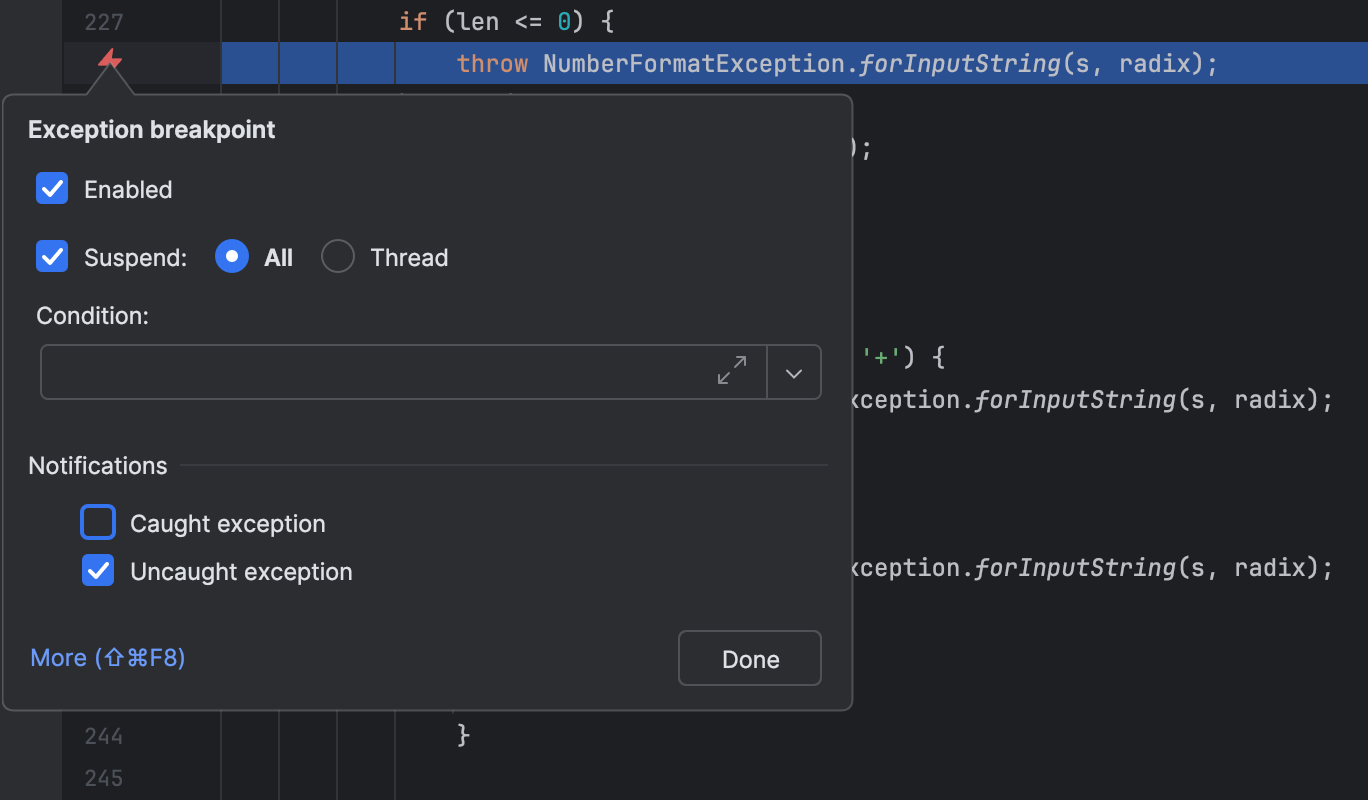Click the highlighted throw keyword
1368x800 pixels.
[492, 64]
